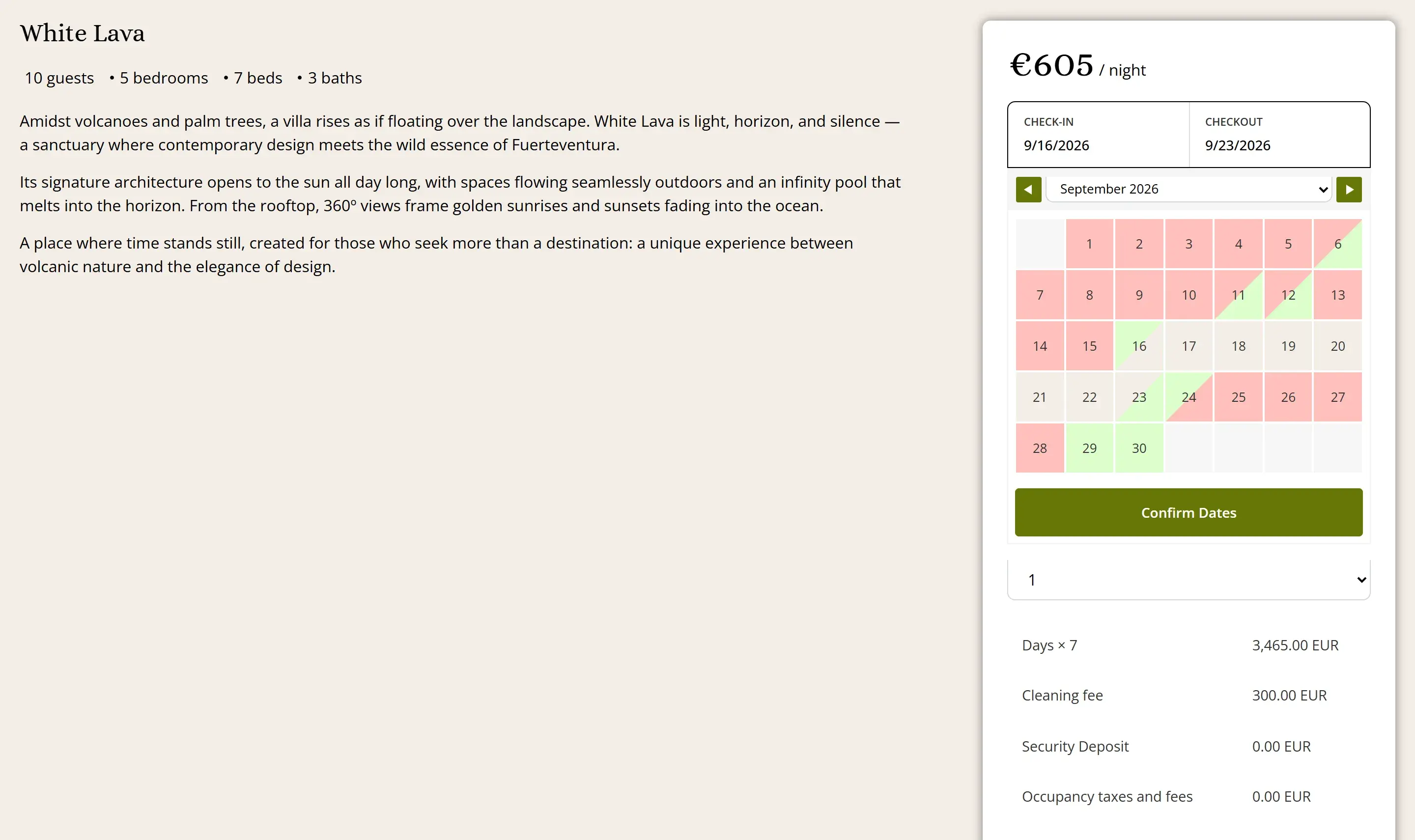The image size is (1415, 840).
Task: Select September 21 in the calendar
Action: 1039,397
